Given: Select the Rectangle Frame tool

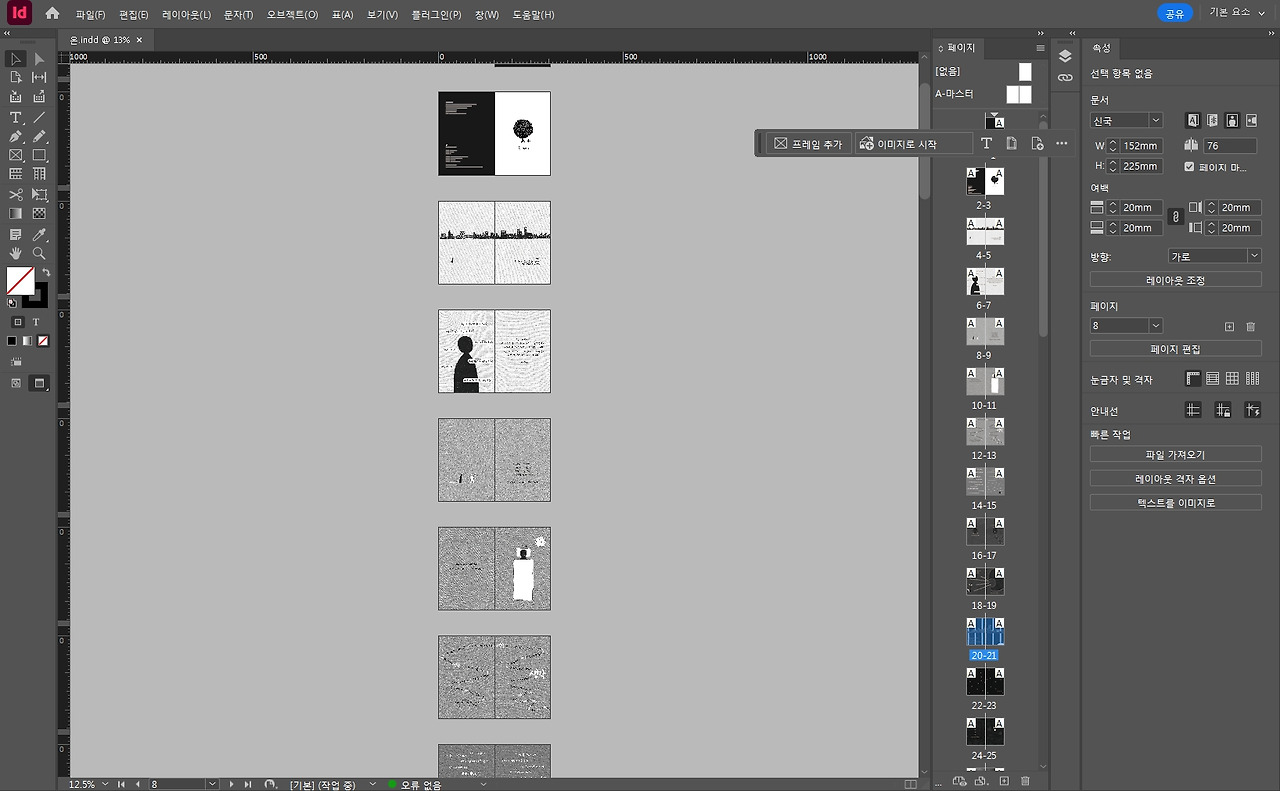Looking at the screenshot, I should click(16, 155).
